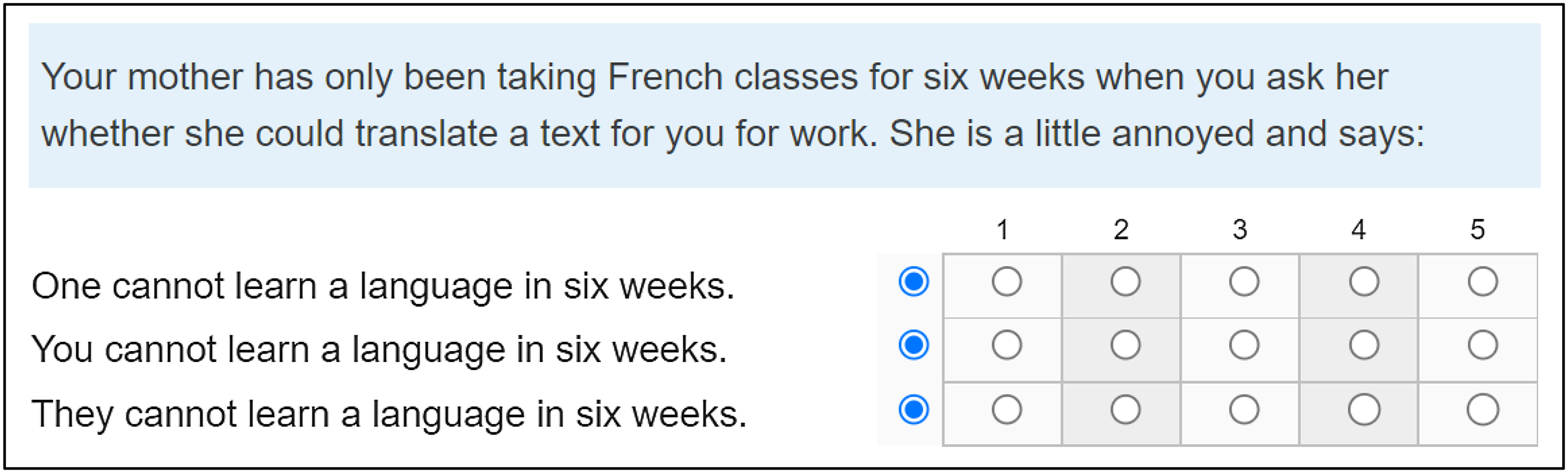The image size is (1568, 473).
Task: Rate 'They cannot learn' sentence as 2
Action: tap(1125, 410)
